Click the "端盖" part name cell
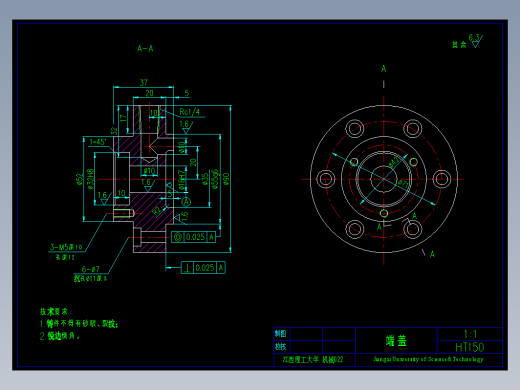Screen dimensions: 520x390 point(396,341)
